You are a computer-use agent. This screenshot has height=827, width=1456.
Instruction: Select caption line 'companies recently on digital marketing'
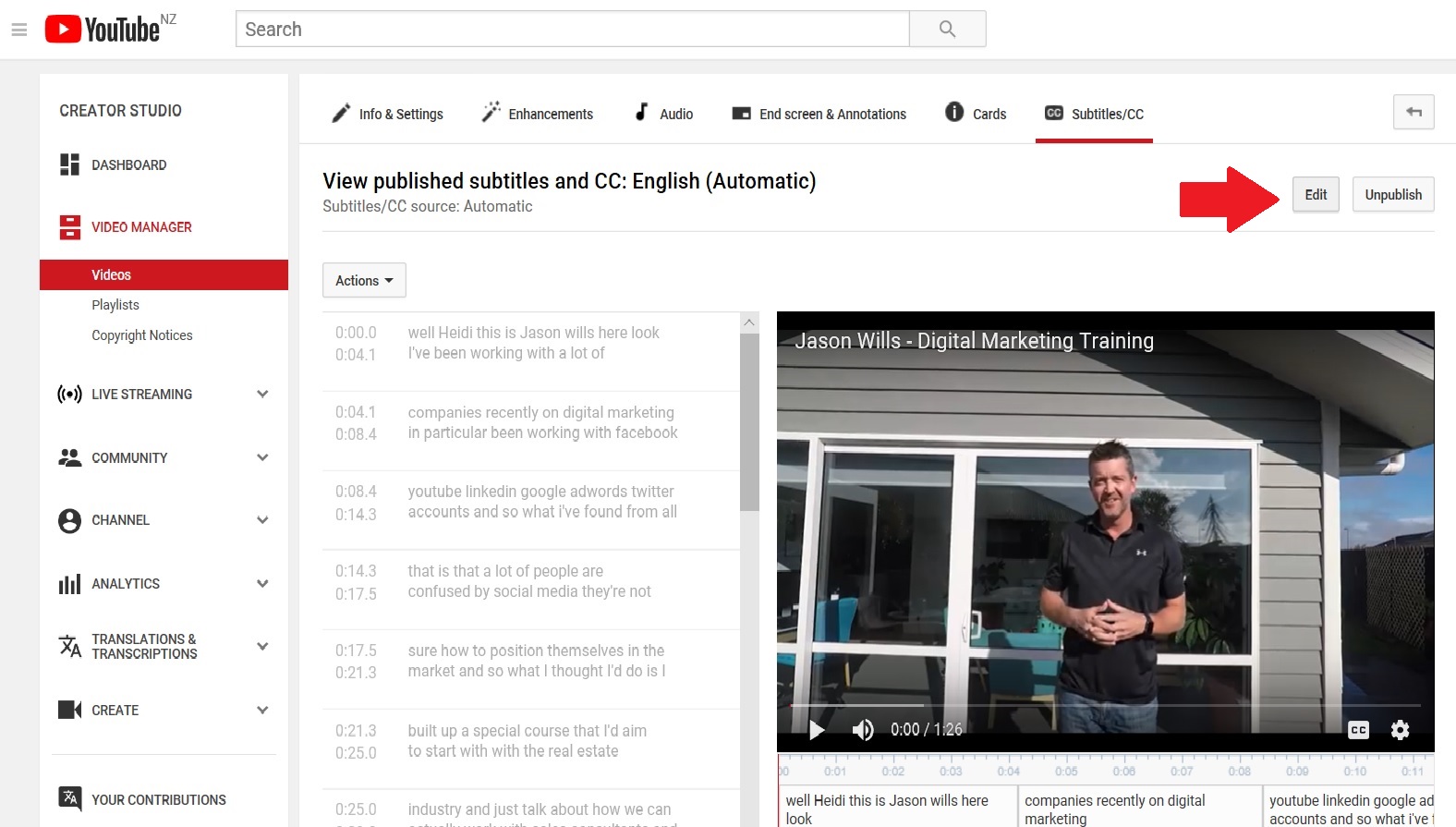[531, 432]
